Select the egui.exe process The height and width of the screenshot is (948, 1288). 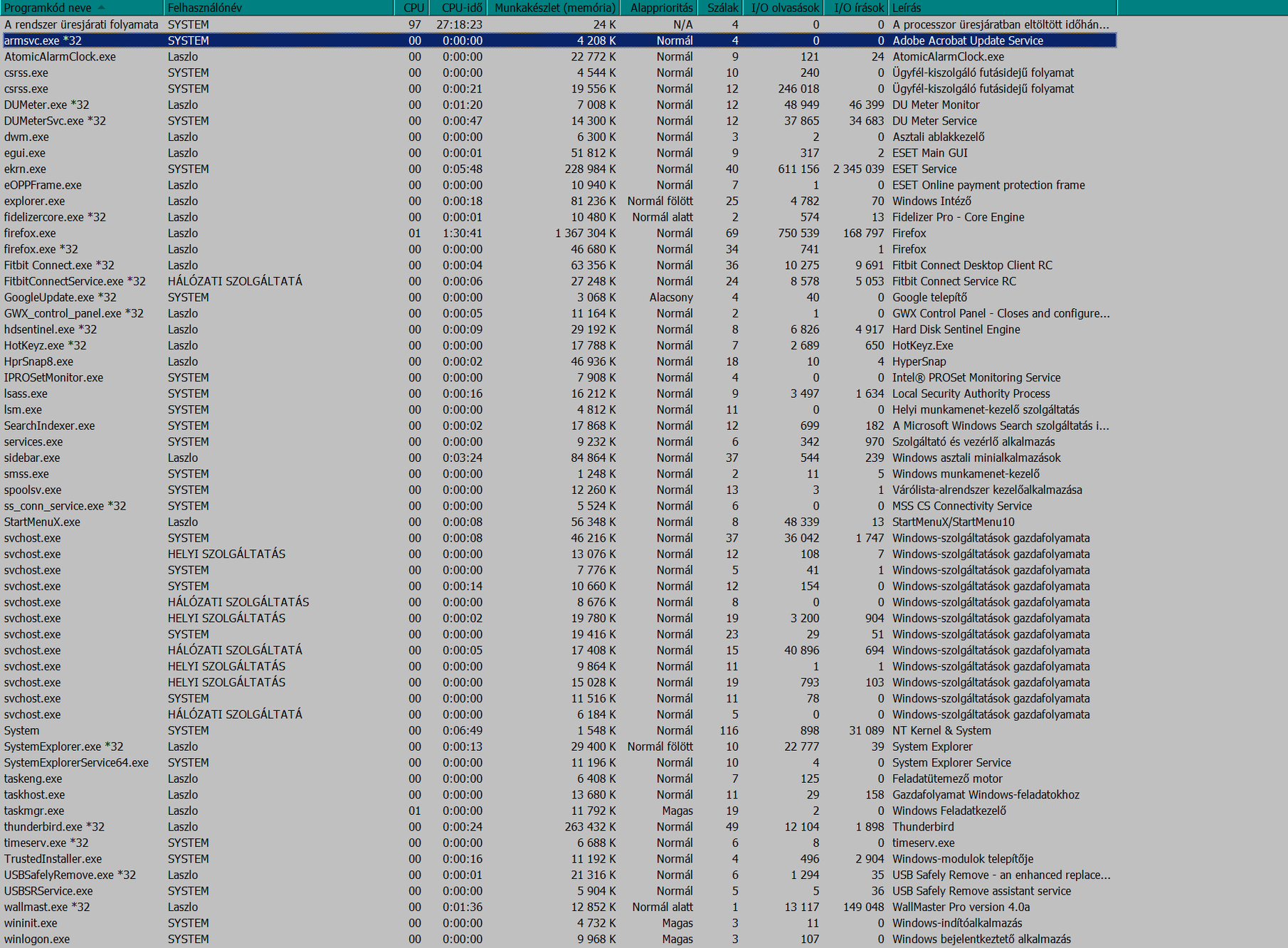(x=559, y=153)
